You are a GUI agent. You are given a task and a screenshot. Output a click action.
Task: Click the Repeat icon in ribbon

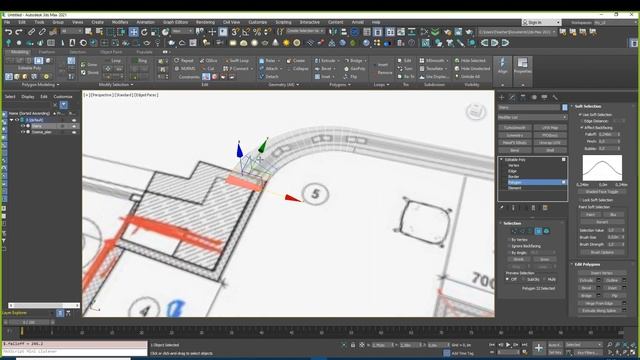[x=177, y=60]
